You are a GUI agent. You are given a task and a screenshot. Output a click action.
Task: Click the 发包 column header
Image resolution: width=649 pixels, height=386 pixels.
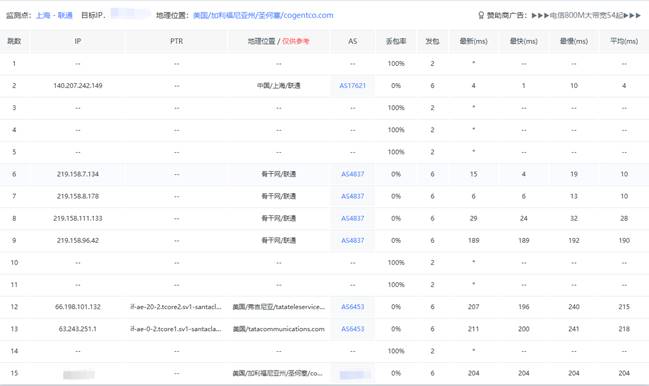pyautogui.click(x=432, y=41)
